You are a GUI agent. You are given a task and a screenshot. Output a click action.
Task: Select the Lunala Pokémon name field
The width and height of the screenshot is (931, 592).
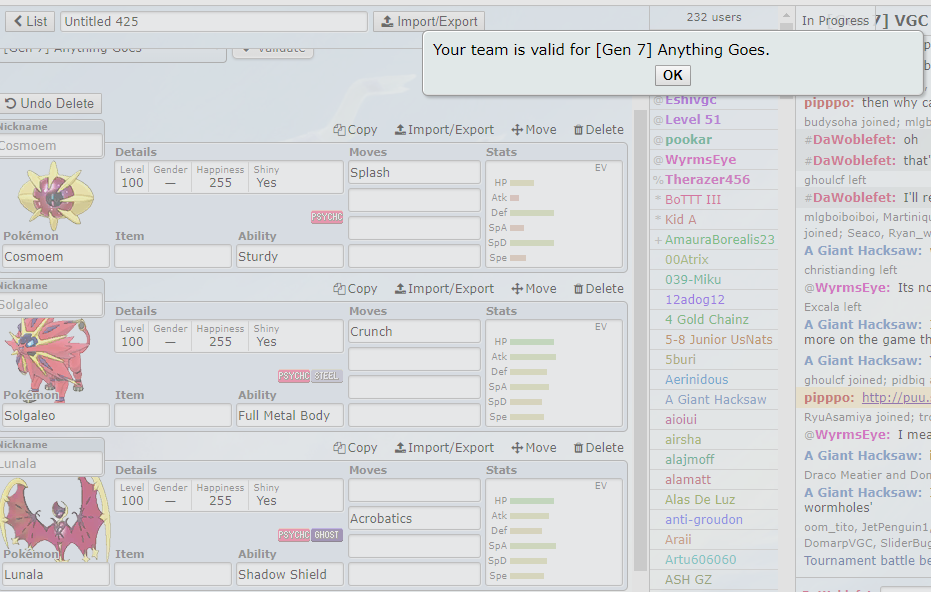(55, 575)
